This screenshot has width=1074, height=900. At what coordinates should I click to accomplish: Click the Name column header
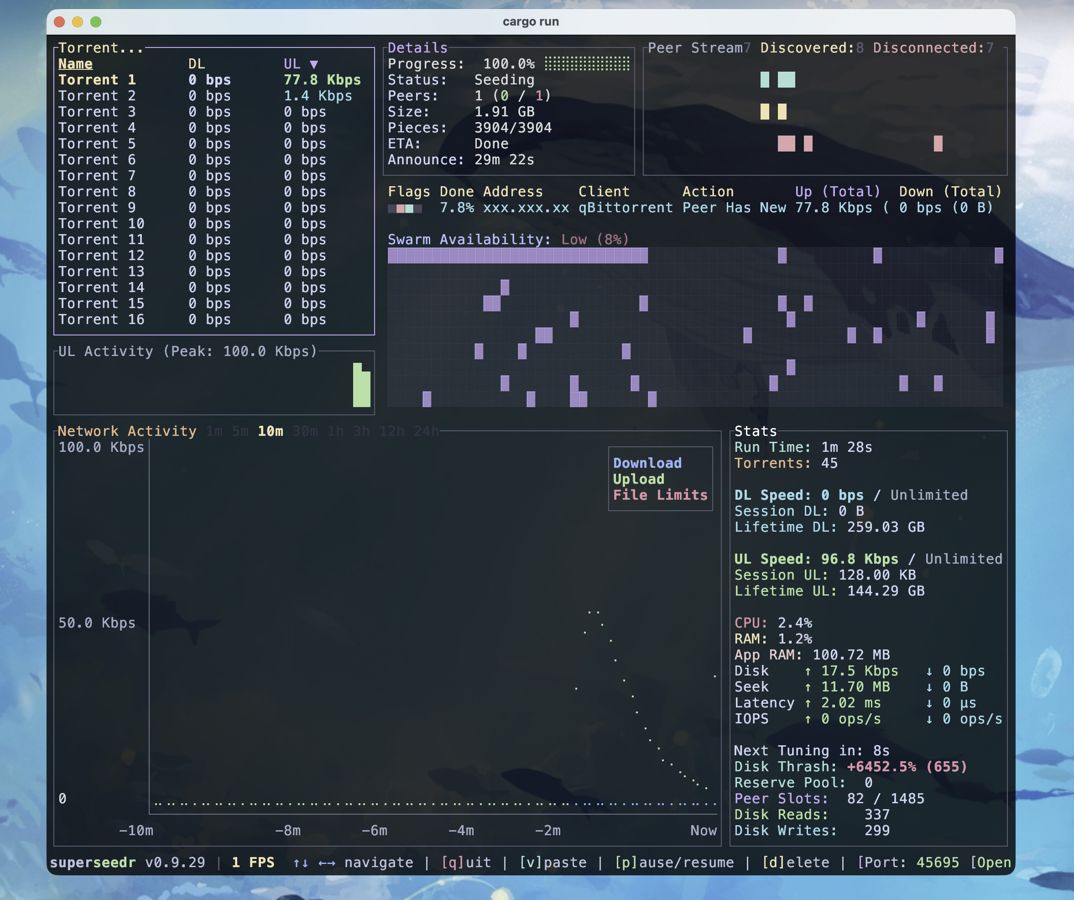click(75, 64)
